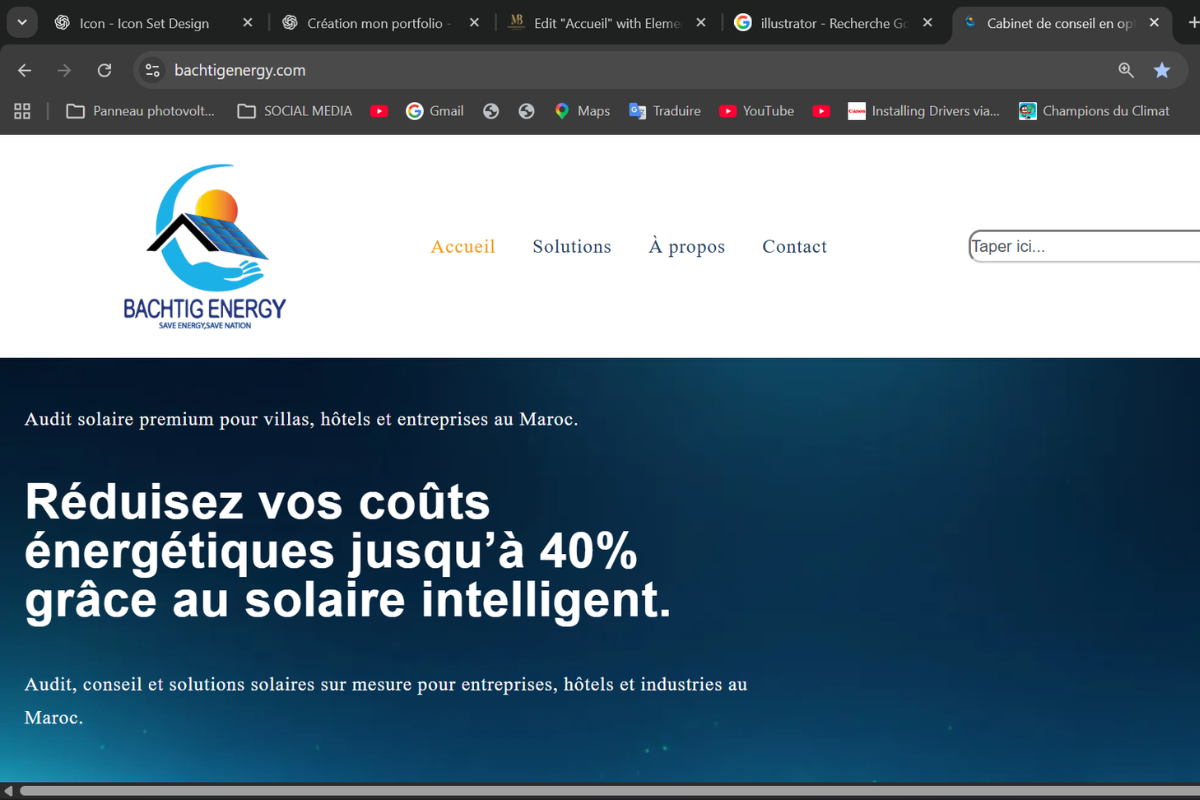Screen dimensions: 1200x800
Task: Click the "Réduisez vos coûts énergétiques" headline
Action: (x=348, y=551)
